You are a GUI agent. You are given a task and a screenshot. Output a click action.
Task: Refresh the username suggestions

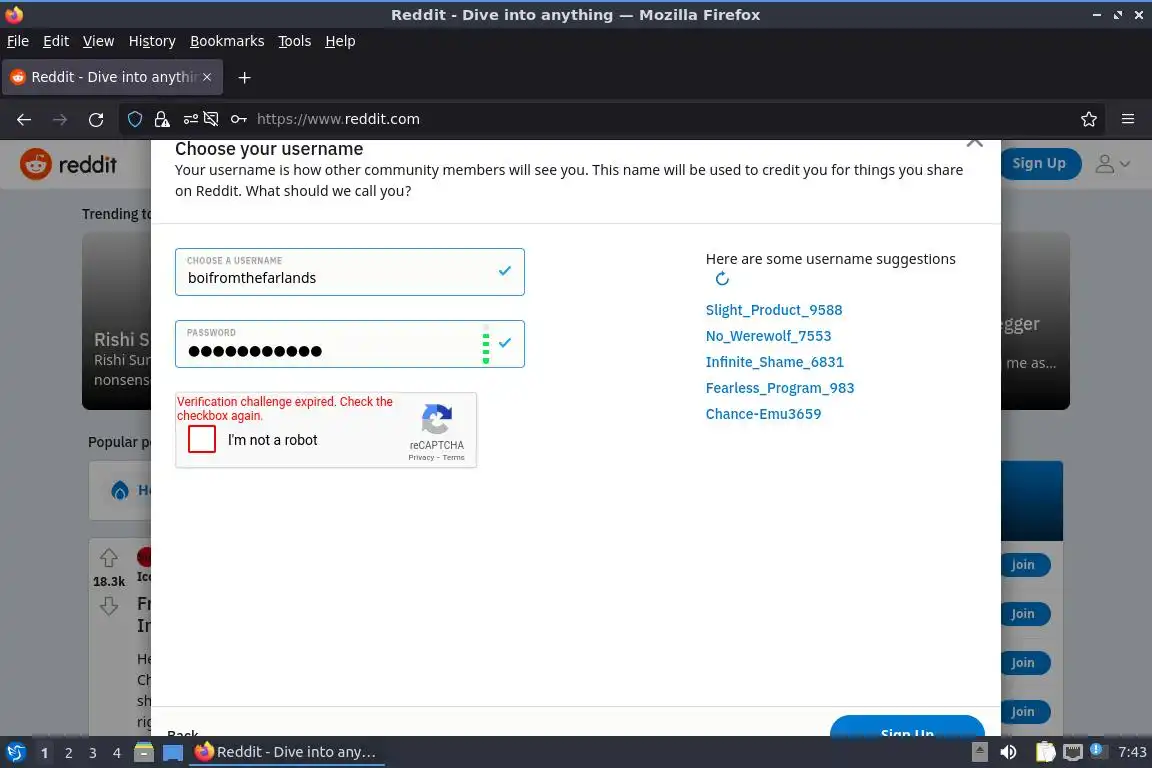[722, 279]
